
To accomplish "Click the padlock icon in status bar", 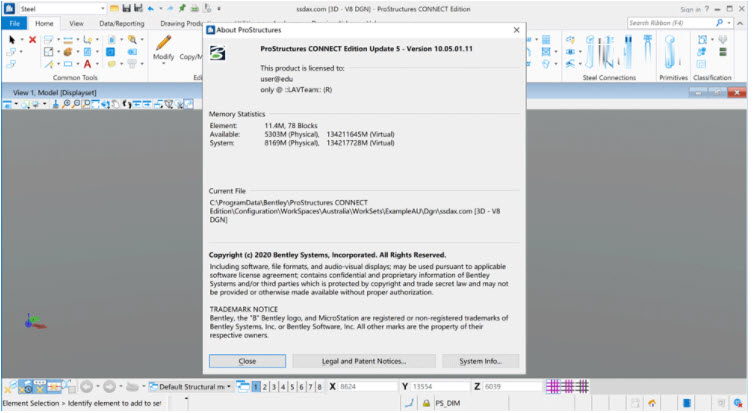I will coord(426,403).
